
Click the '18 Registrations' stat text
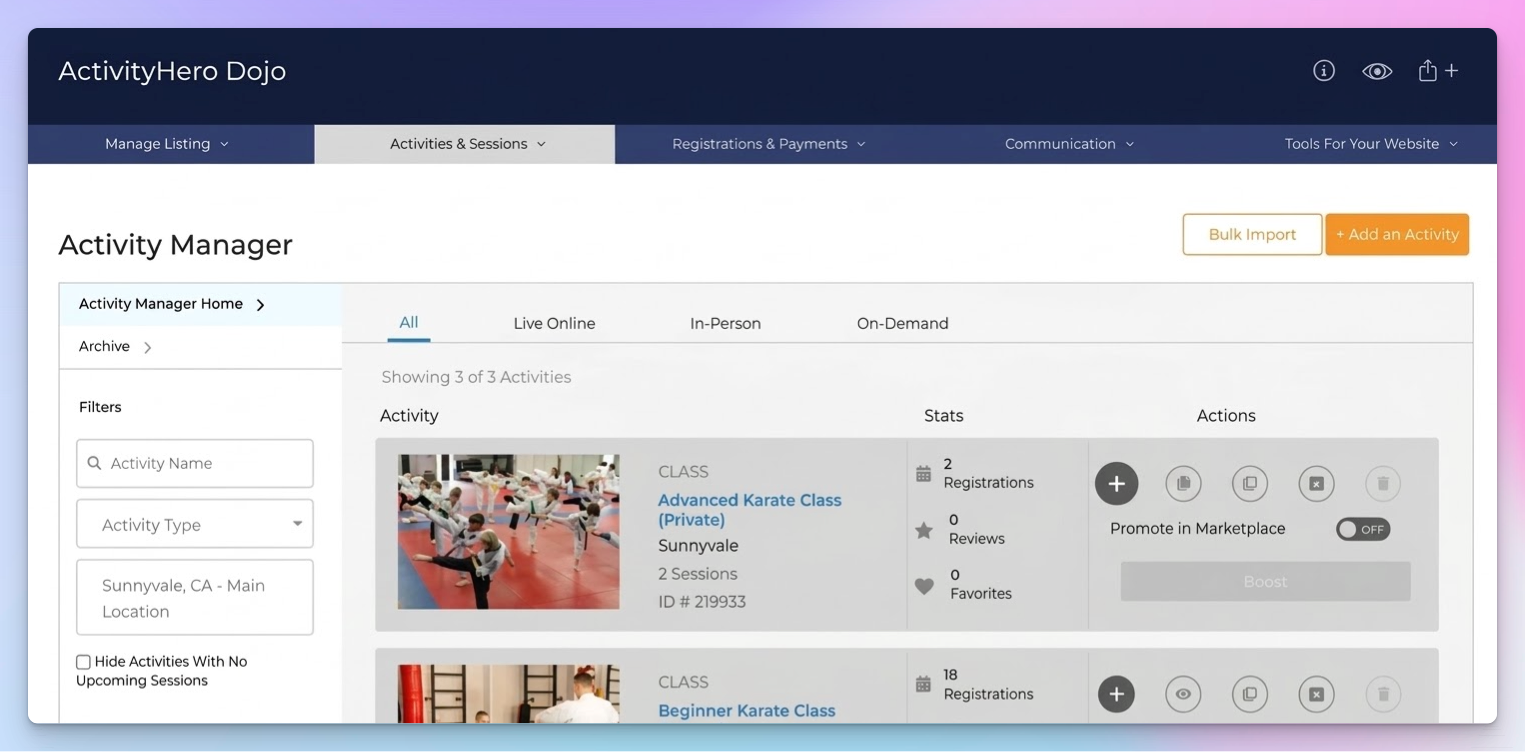pyautogui.click(x=988, y=684)
